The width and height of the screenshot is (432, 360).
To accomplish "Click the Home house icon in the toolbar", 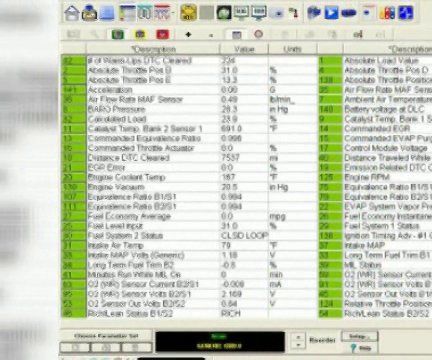I will click(x=72, y=13).
